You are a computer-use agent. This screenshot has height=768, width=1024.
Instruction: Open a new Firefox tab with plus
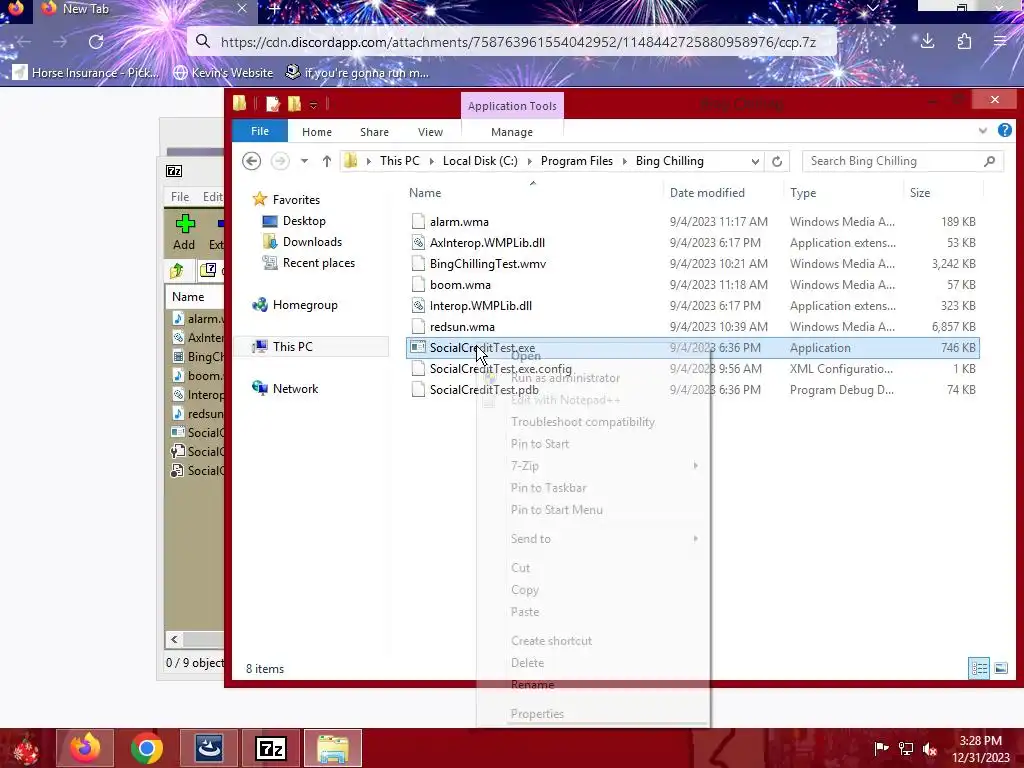click(x=274, y=9)
